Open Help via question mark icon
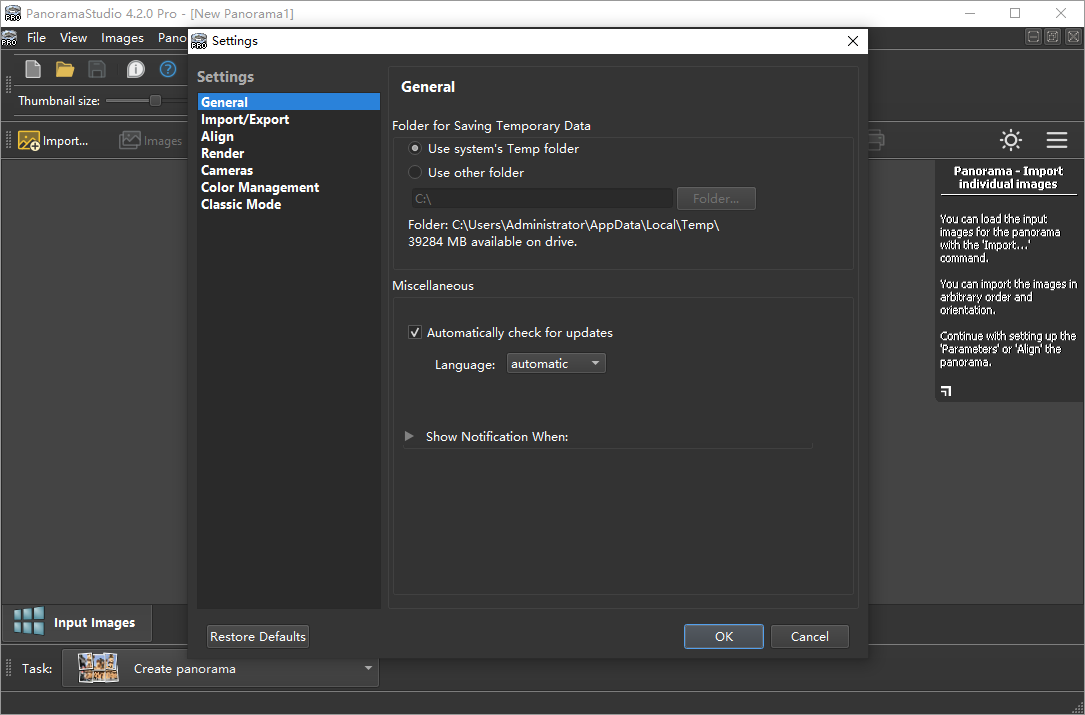 168,69
